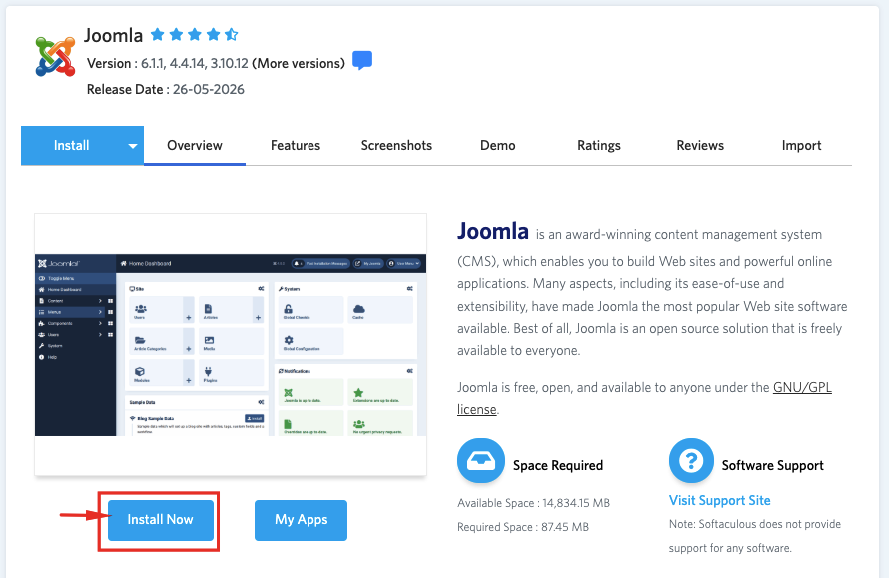Open the blue comment bubble icon
Viewport: 889px width, 578px height.
point(362,60)
